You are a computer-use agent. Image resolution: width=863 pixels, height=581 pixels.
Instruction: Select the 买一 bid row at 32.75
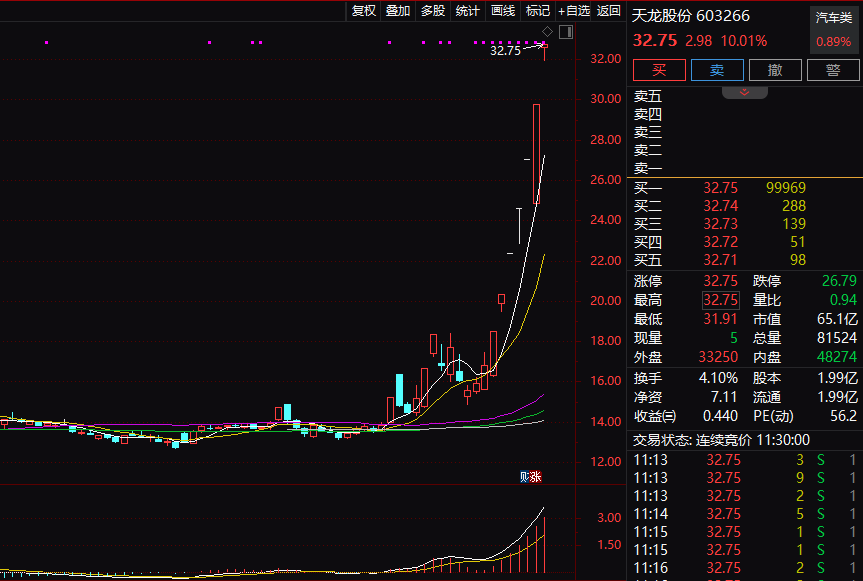tap(720, 188)
